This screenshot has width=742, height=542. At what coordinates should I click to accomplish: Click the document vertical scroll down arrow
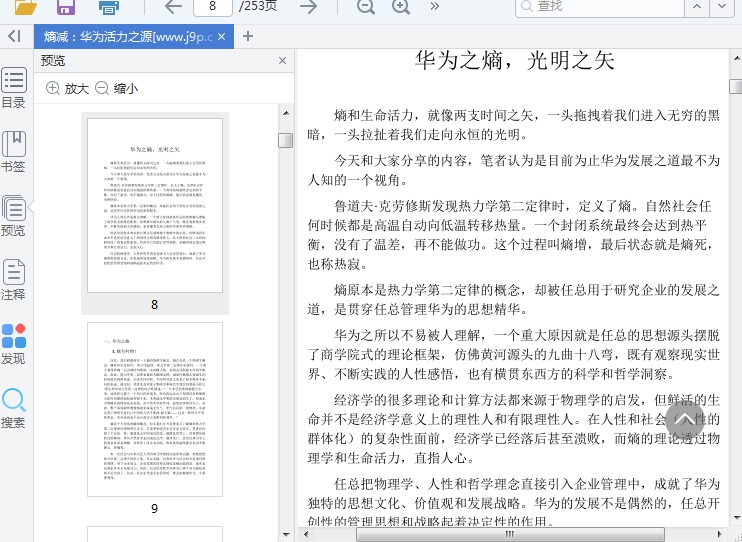pos(736,518)
